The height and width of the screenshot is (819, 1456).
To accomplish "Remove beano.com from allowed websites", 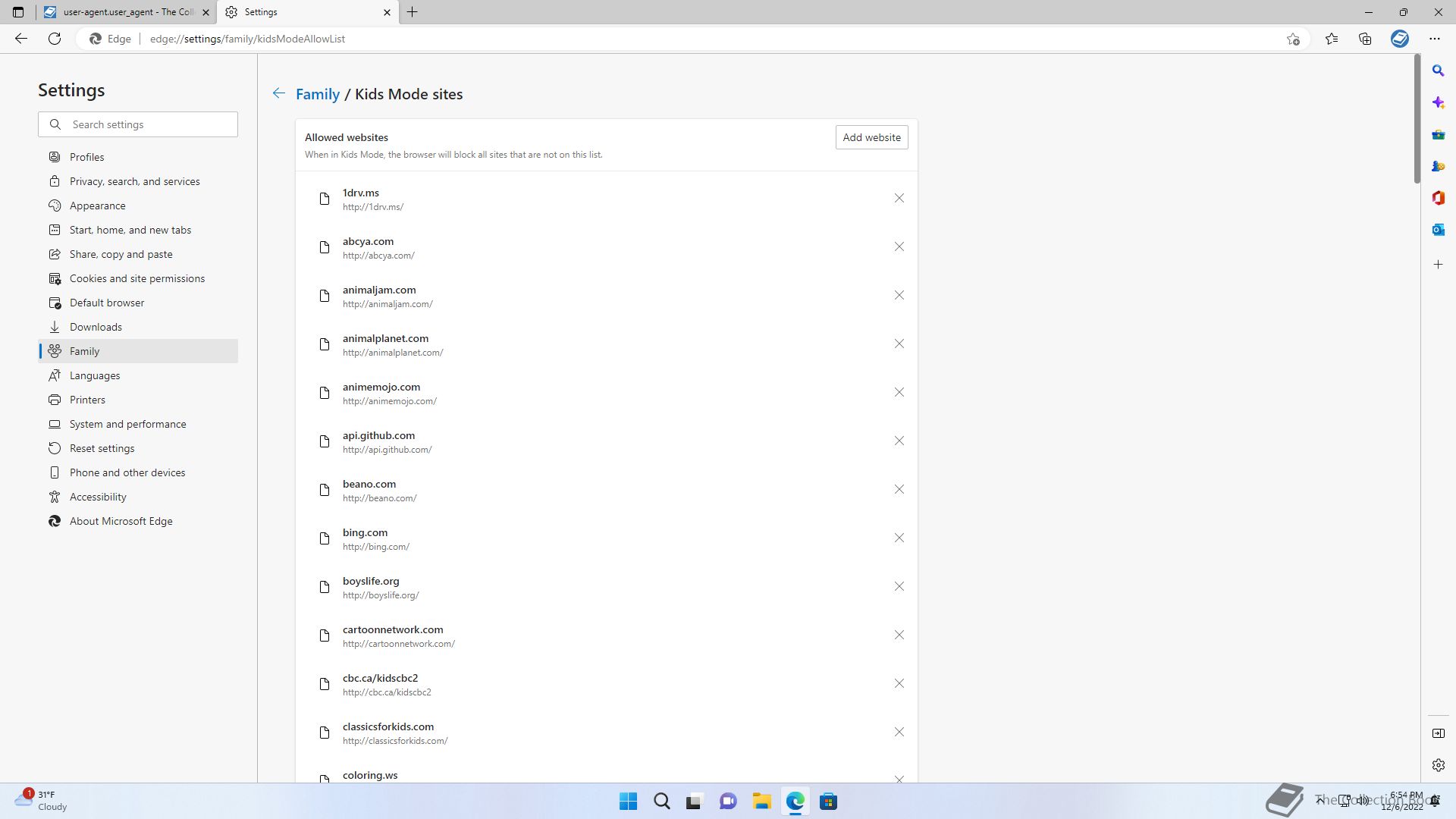I will tap(899, 489).
